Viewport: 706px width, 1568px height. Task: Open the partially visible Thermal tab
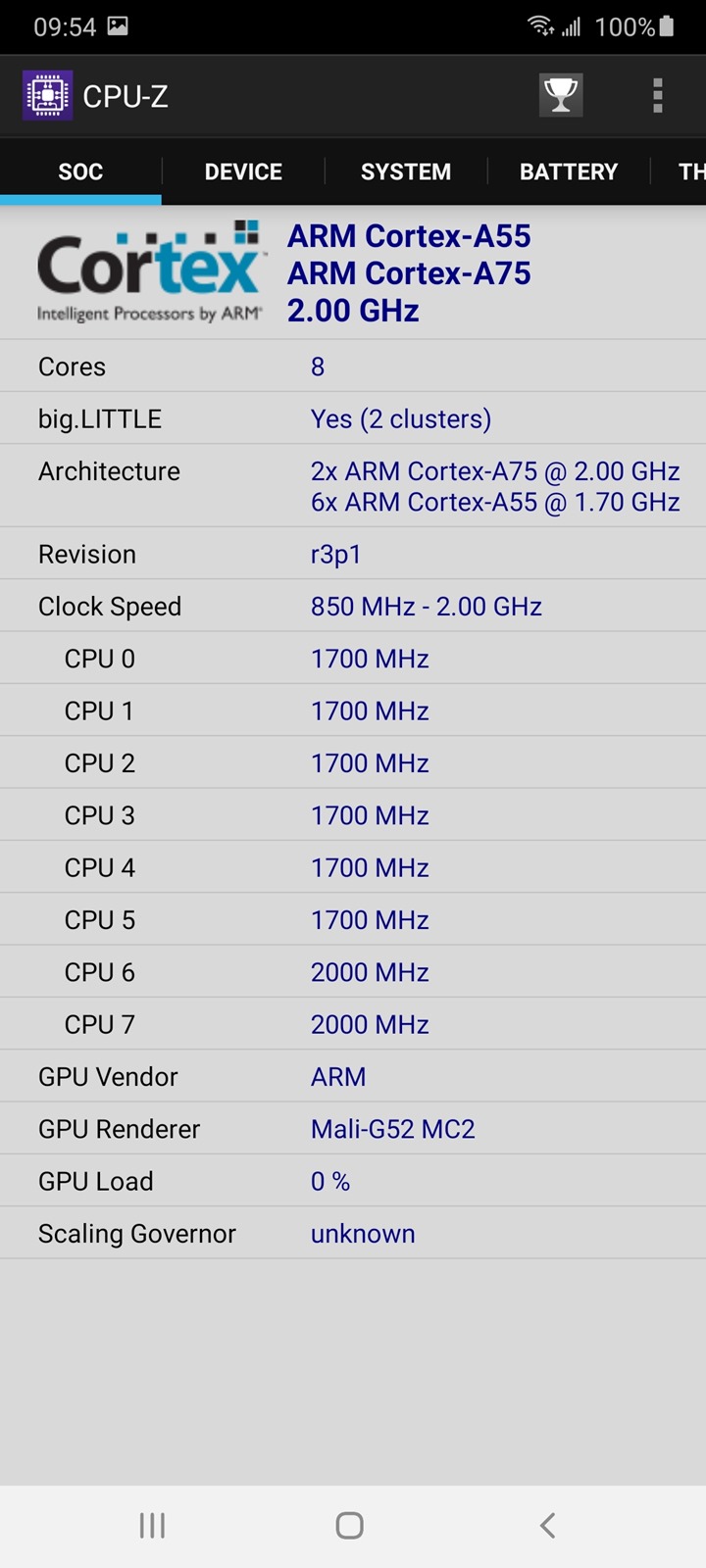click(690, 171)
